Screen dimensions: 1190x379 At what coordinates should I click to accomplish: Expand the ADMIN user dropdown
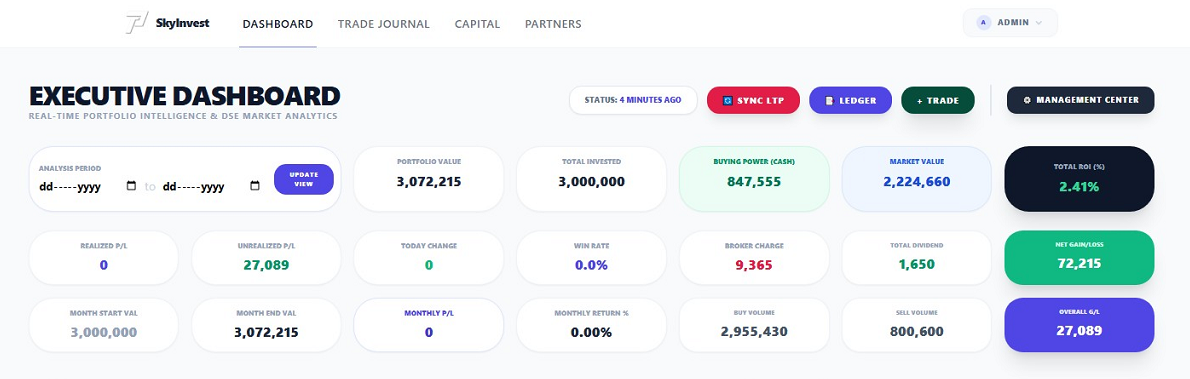coord(1010,23)
